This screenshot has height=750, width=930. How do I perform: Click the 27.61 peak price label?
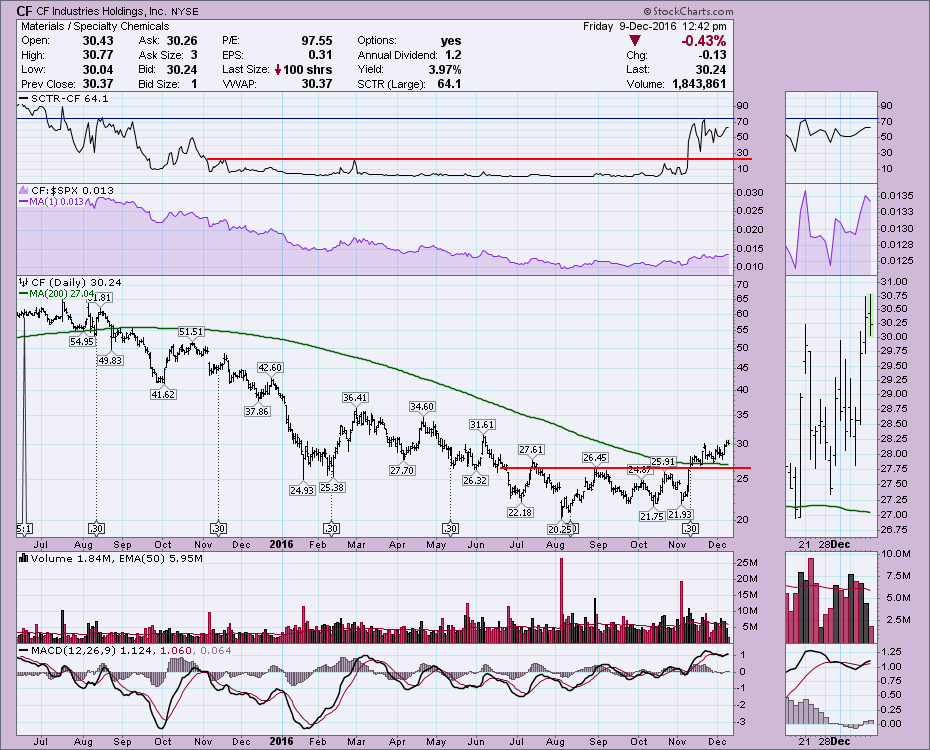531,449
